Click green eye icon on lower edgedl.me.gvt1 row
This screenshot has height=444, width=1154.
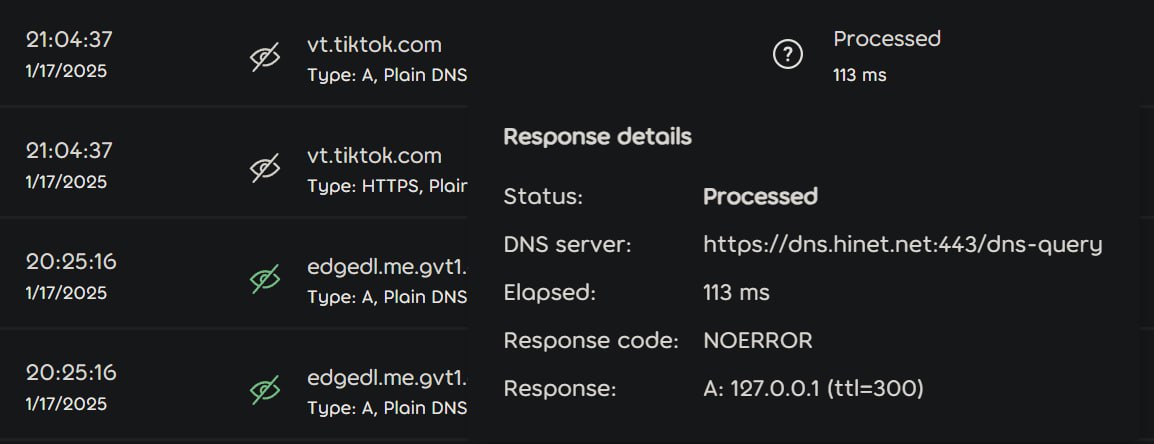click(x=264, y=391)
